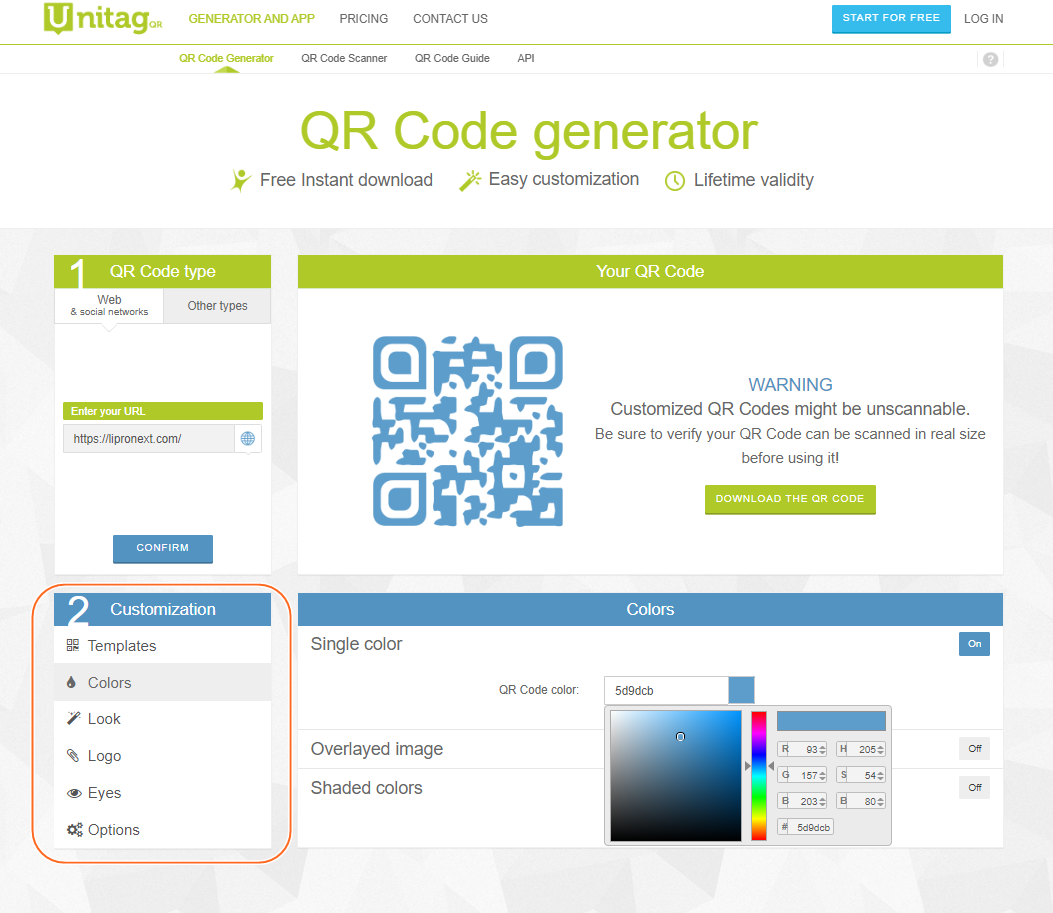
Task: Click the gears icon beside Options
Action: pos(75,830)
